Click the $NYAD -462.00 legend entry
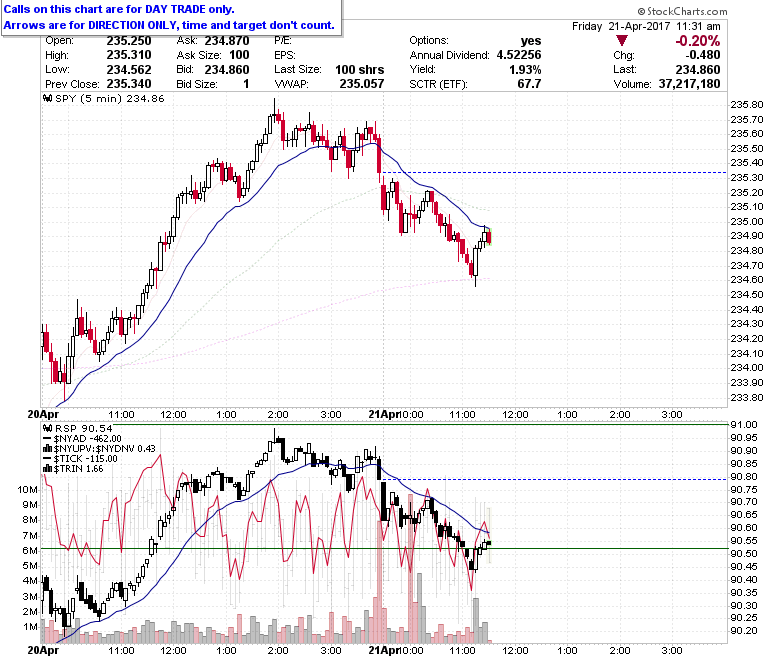 click(x=88, y=439)
